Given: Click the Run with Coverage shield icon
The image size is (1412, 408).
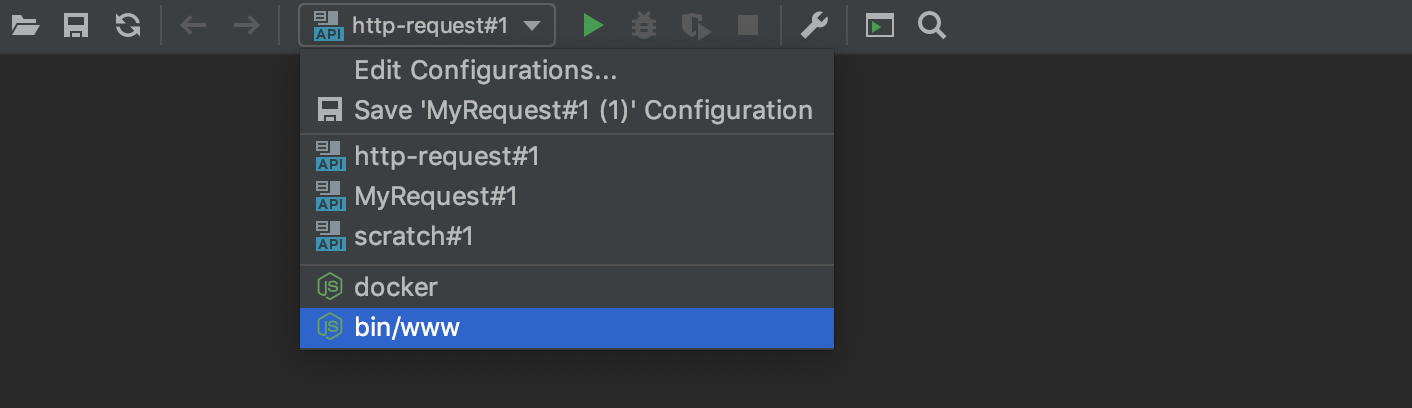Looking at the screenshot, I should pos(696,26).
